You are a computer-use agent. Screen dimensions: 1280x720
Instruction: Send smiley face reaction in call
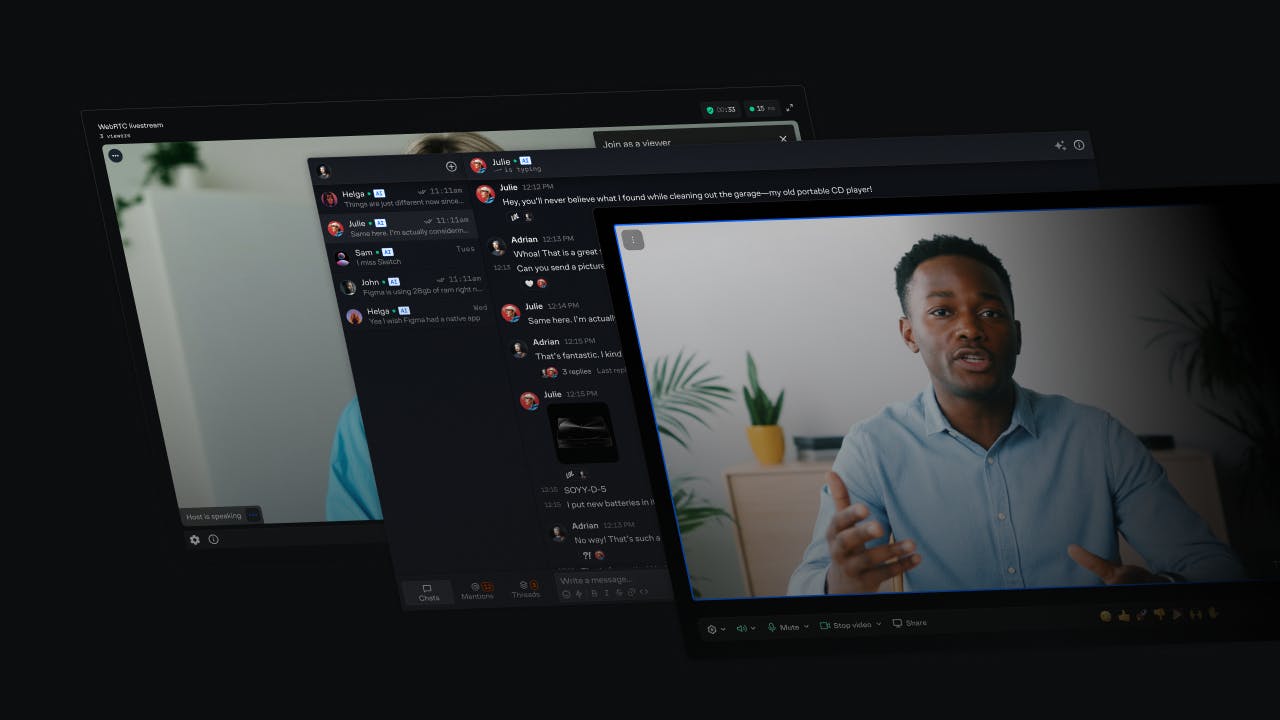pyautogui.click(x=1106, y=616)
